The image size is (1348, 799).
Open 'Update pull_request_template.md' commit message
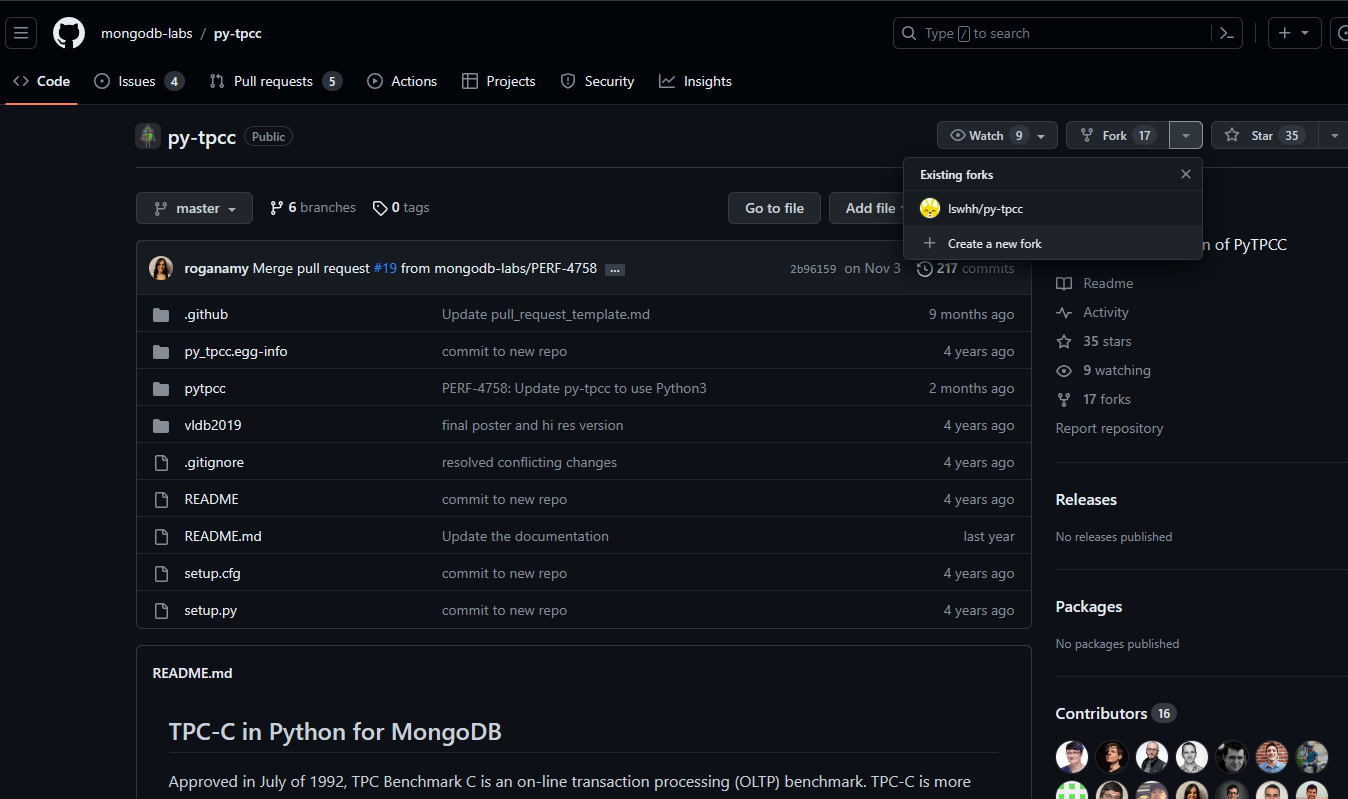tap(546, 314)
